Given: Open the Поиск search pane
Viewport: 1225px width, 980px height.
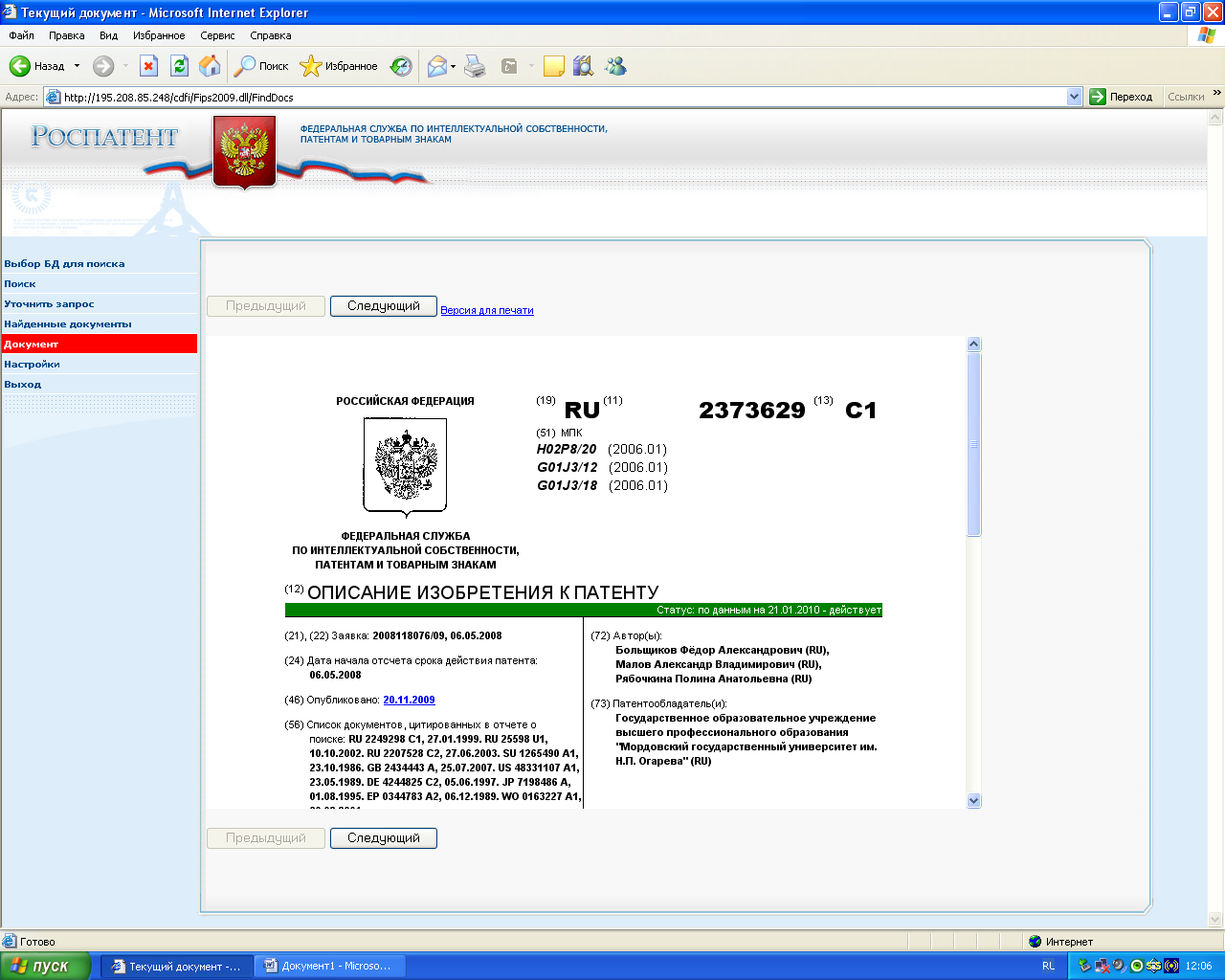Looking at the screenshot, I should [262, 66].
